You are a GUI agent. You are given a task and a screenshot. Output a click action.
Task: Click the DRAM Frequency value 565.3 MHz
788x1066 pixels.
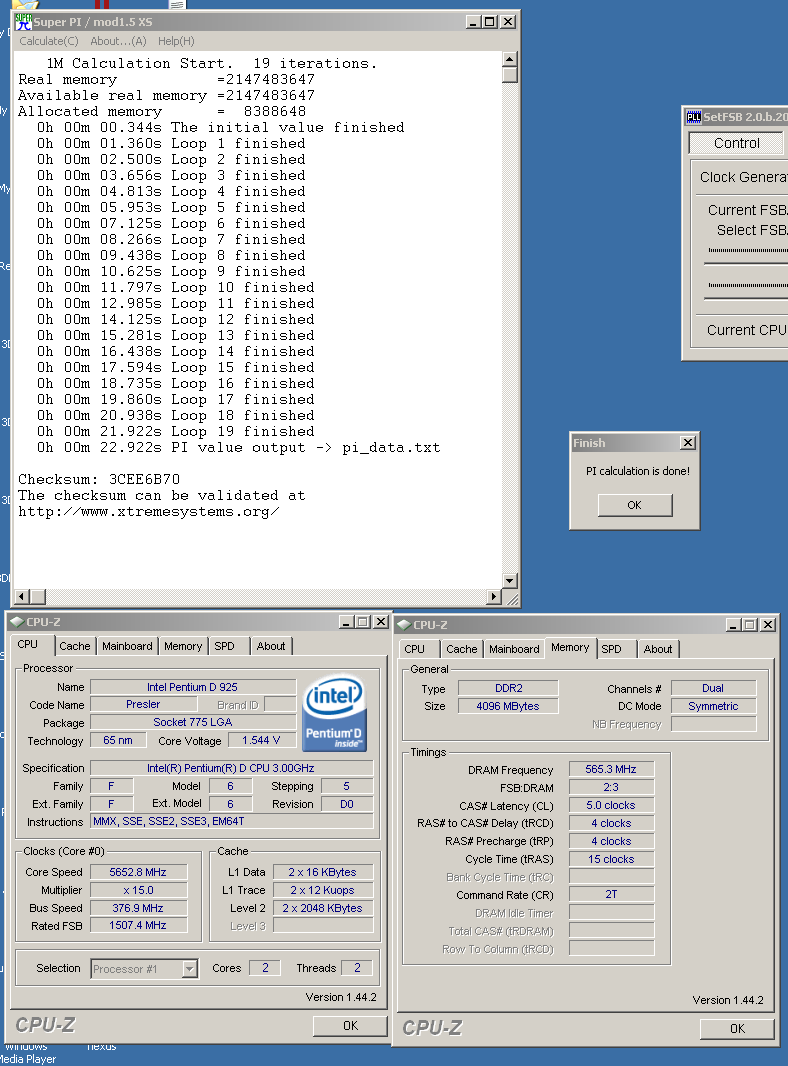click(x=611, y=769)
